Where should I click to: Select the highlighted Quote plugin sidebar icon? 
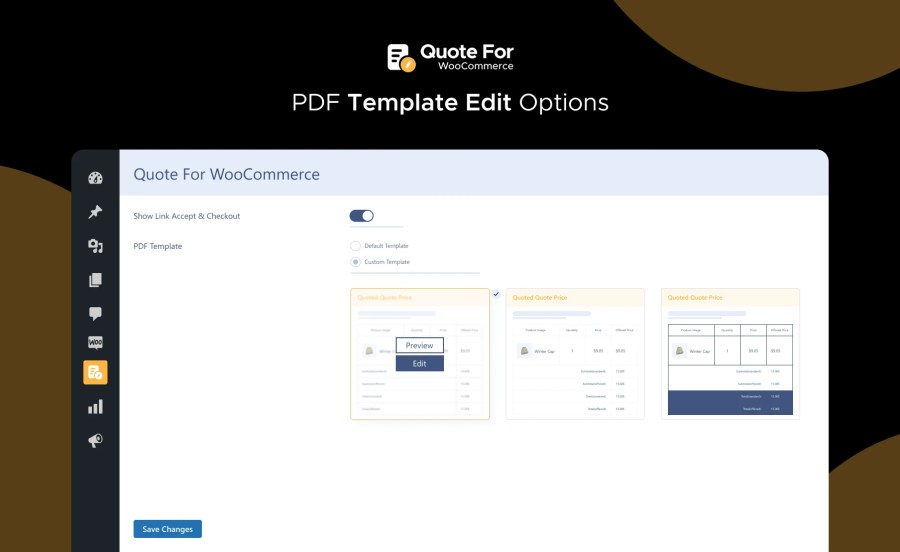coord(95,372)
